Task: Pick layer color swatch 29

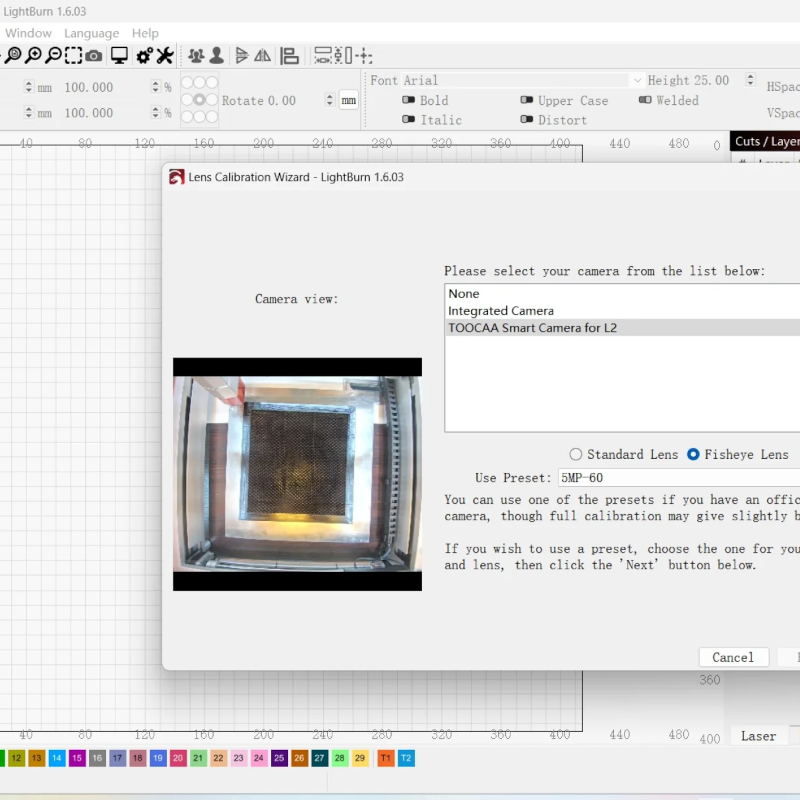Action: 360,758
